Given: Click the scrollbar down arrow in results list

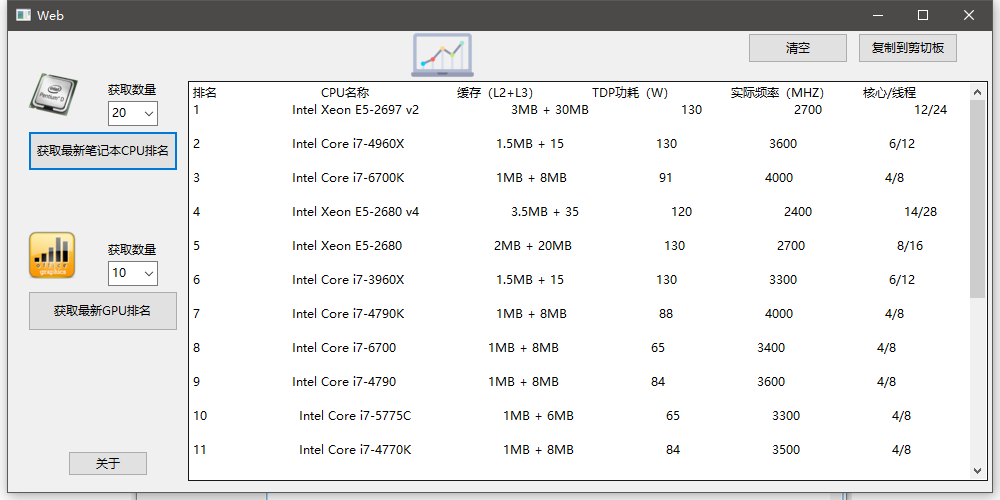Looking at the screenshot, I should click(x=978, y=471).
